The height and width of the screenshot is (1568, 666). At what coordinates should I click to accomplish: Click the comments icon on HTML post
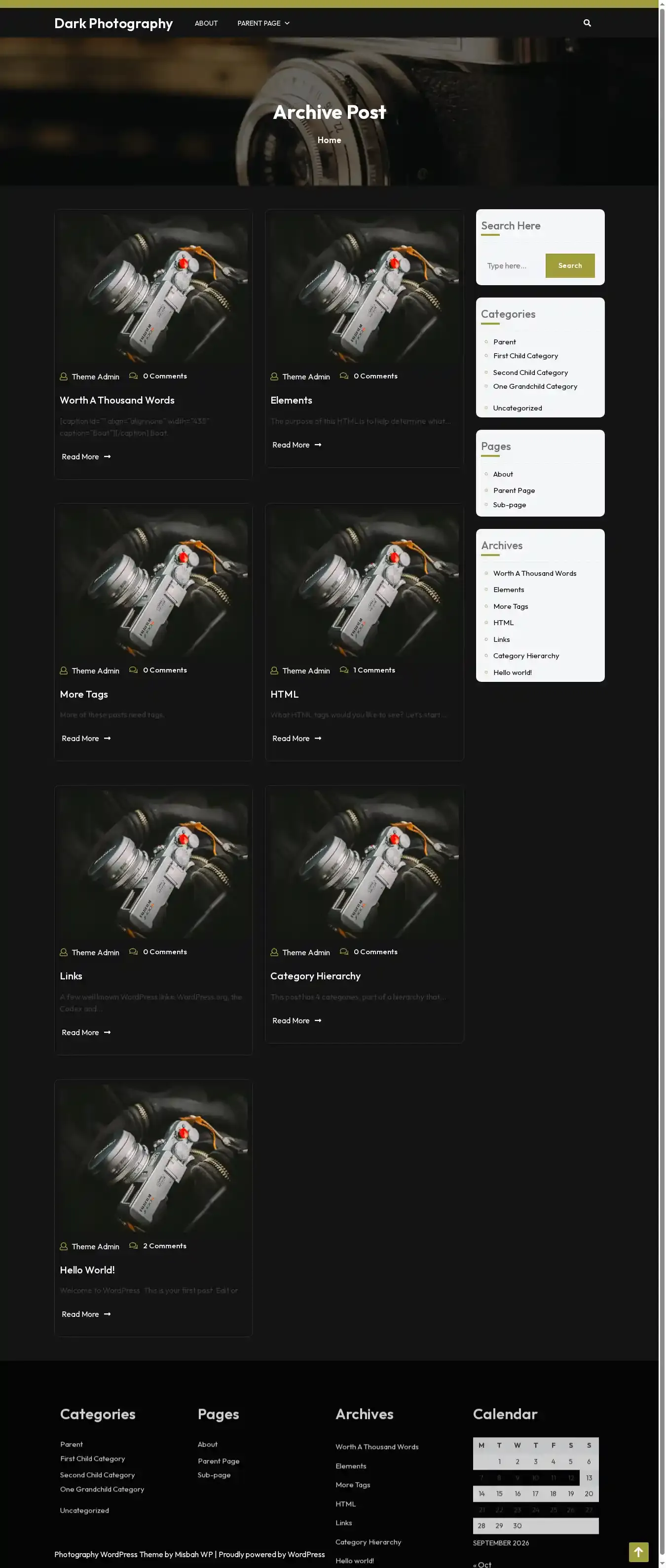click(344, 670)
